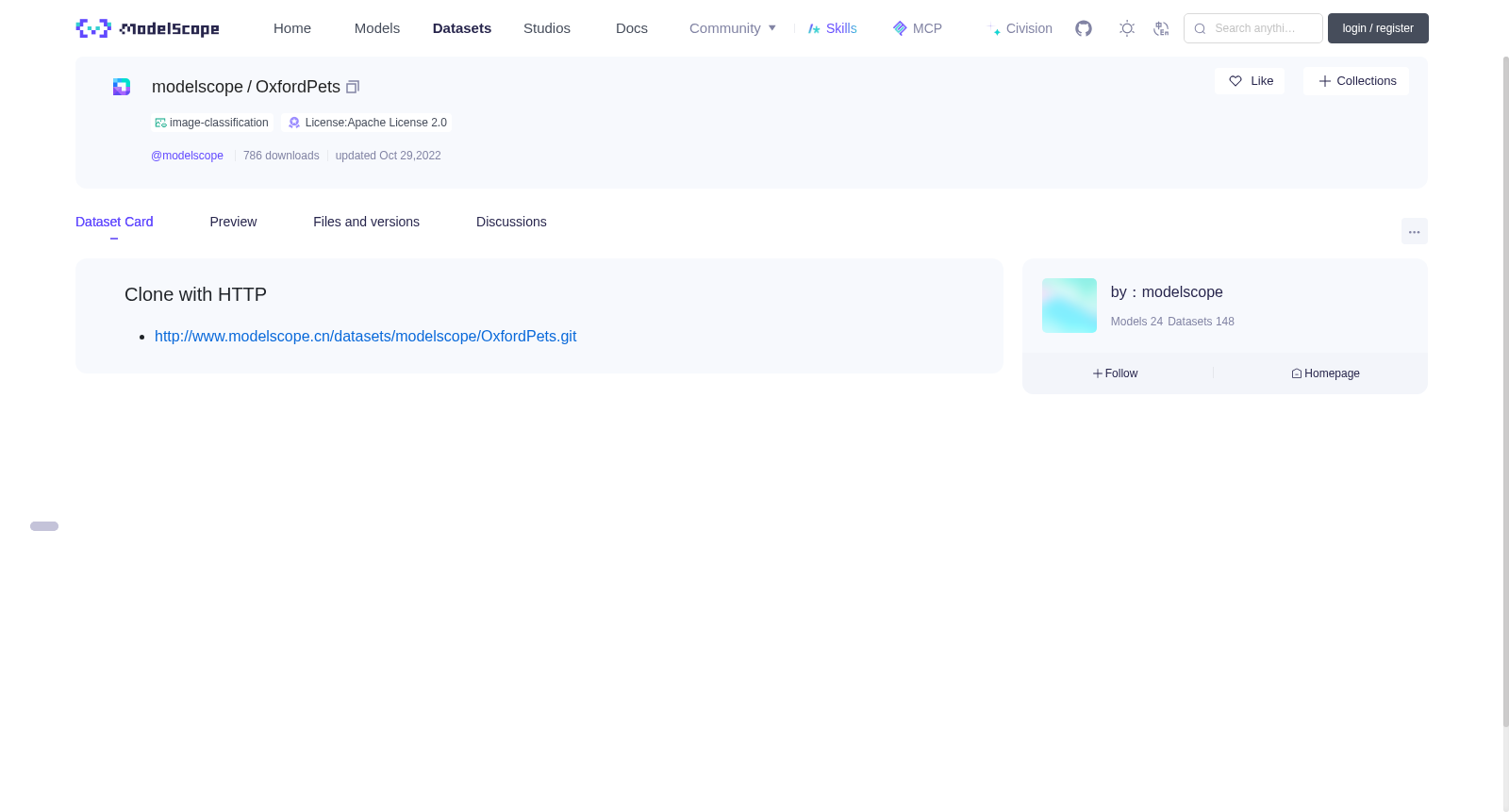
Task: Click the ModelScope logo
Action: (x=147, y=28)
